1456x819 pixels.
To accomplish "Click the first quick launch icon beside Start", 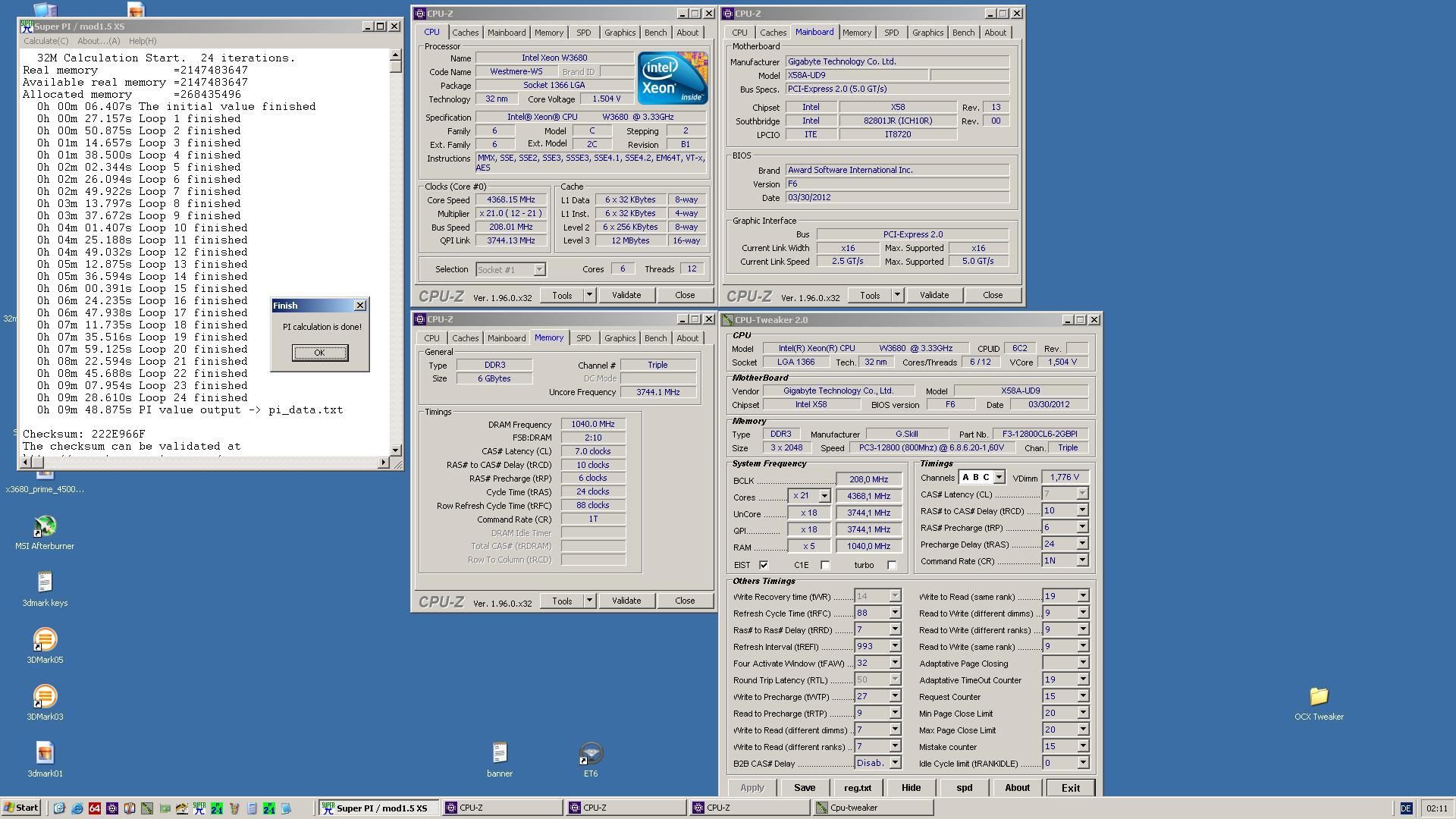I will [59, 808].
